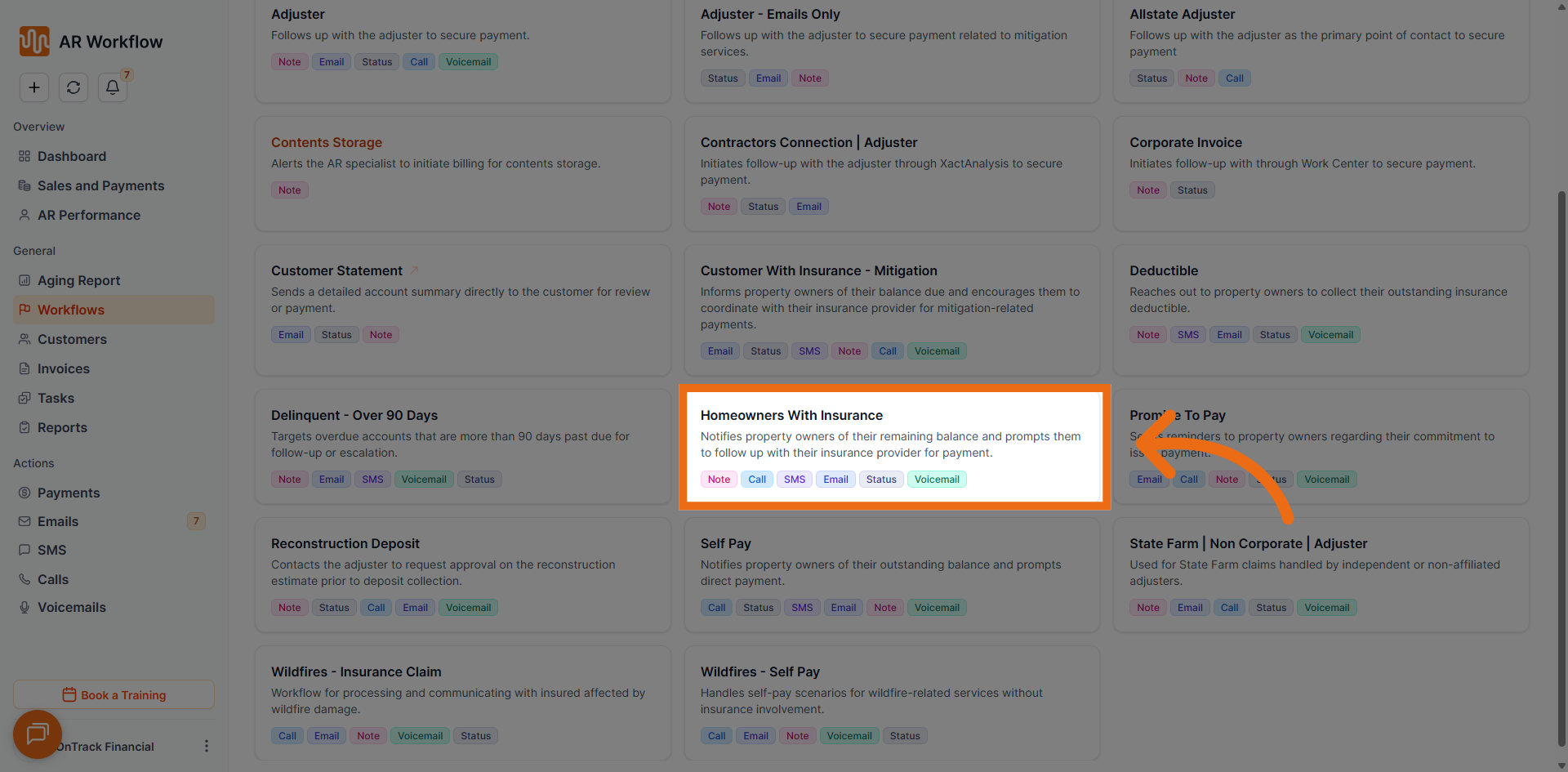The height and width of the screenshot is (772, 1568).
Task: Go to Dashboard in the sidebar
Action: (72, 156)
